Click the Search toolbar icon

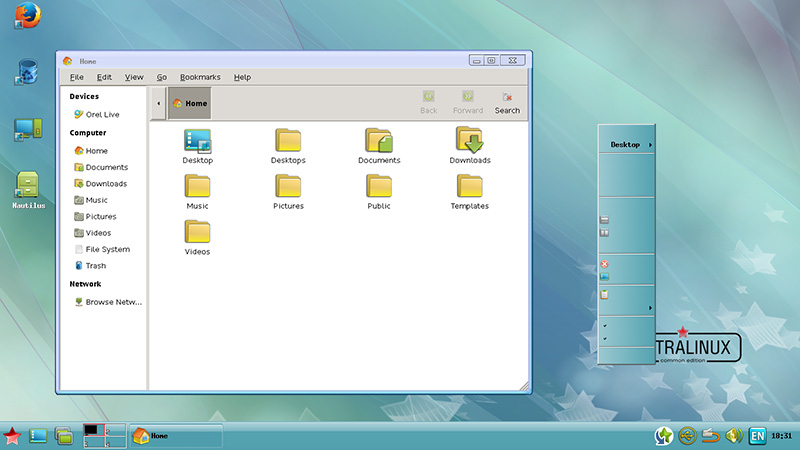507,102
